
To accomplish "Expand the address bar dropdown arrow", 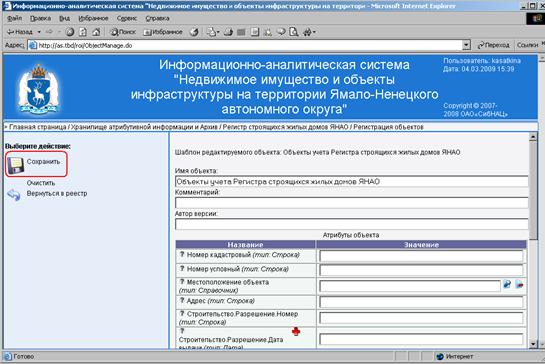I will (x=466, y=45).
